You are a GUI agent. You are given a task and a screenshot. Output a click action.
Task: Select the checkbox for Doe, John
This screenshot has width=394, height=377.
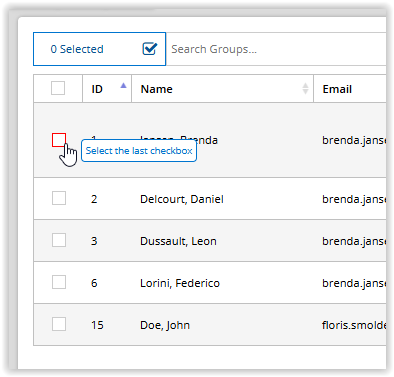tap(59, 324)
